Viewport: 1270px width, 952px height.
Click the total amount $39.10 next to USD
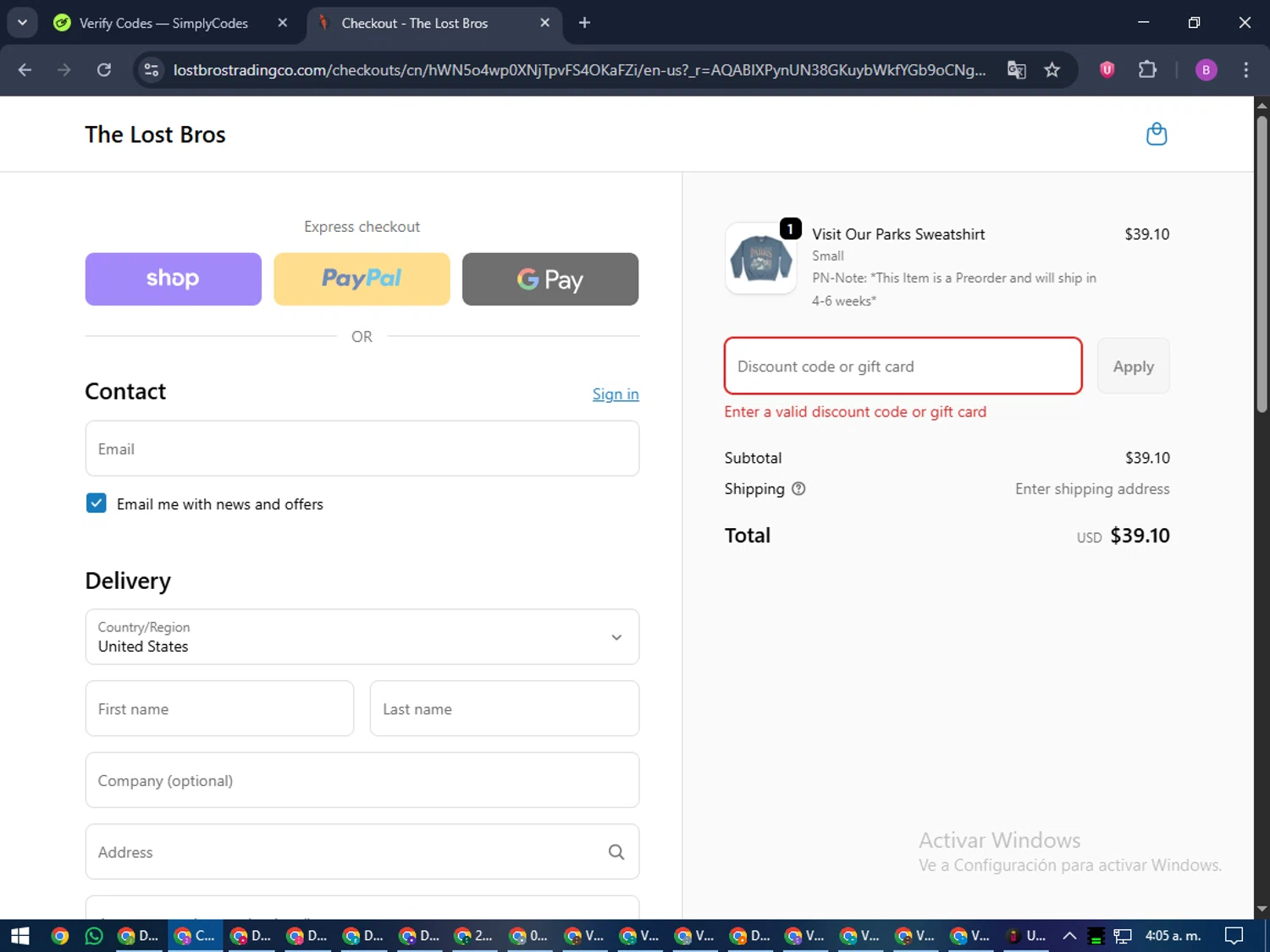[1140, 536]
